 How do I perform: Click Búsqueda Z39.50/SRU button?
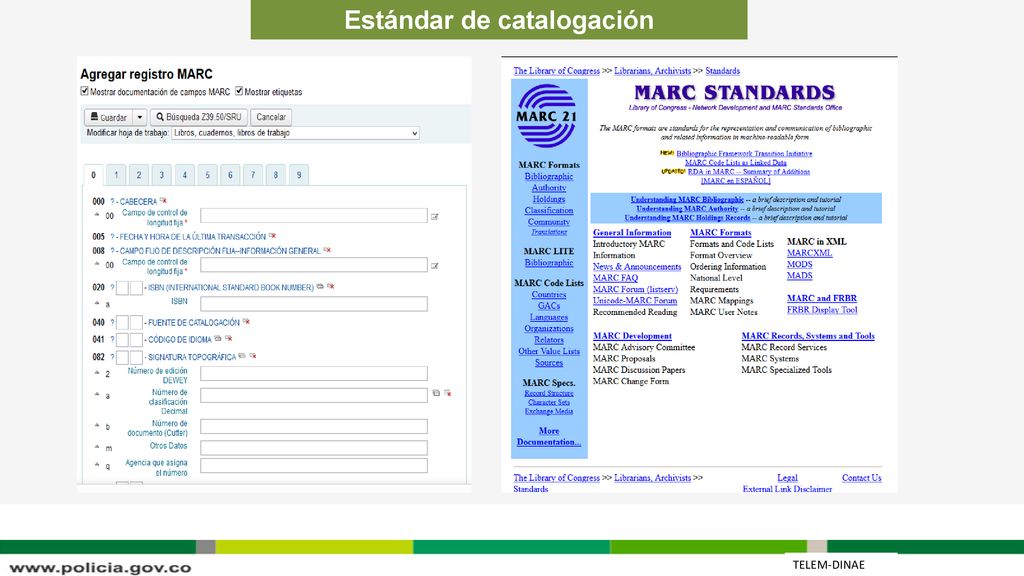click(x=199, y=117)
